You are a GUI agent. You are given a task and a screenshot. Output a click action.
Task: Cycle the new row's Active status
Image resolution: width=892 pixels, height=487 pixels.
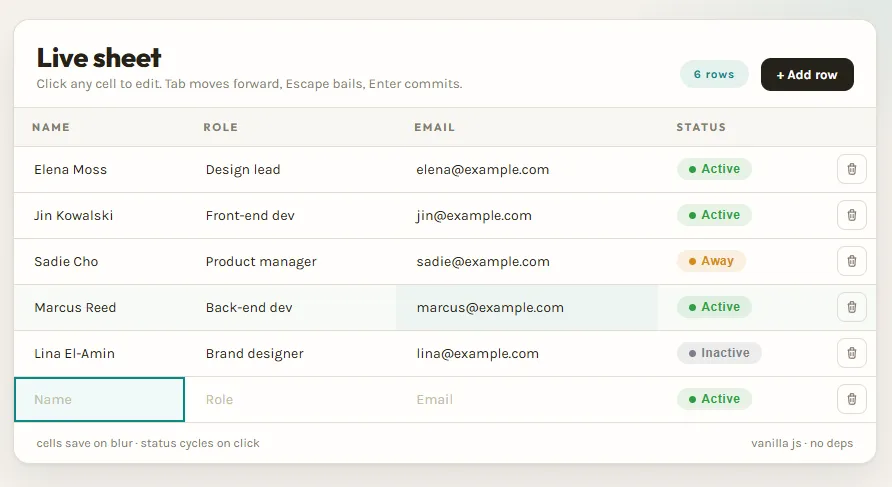tap(714, 399)
